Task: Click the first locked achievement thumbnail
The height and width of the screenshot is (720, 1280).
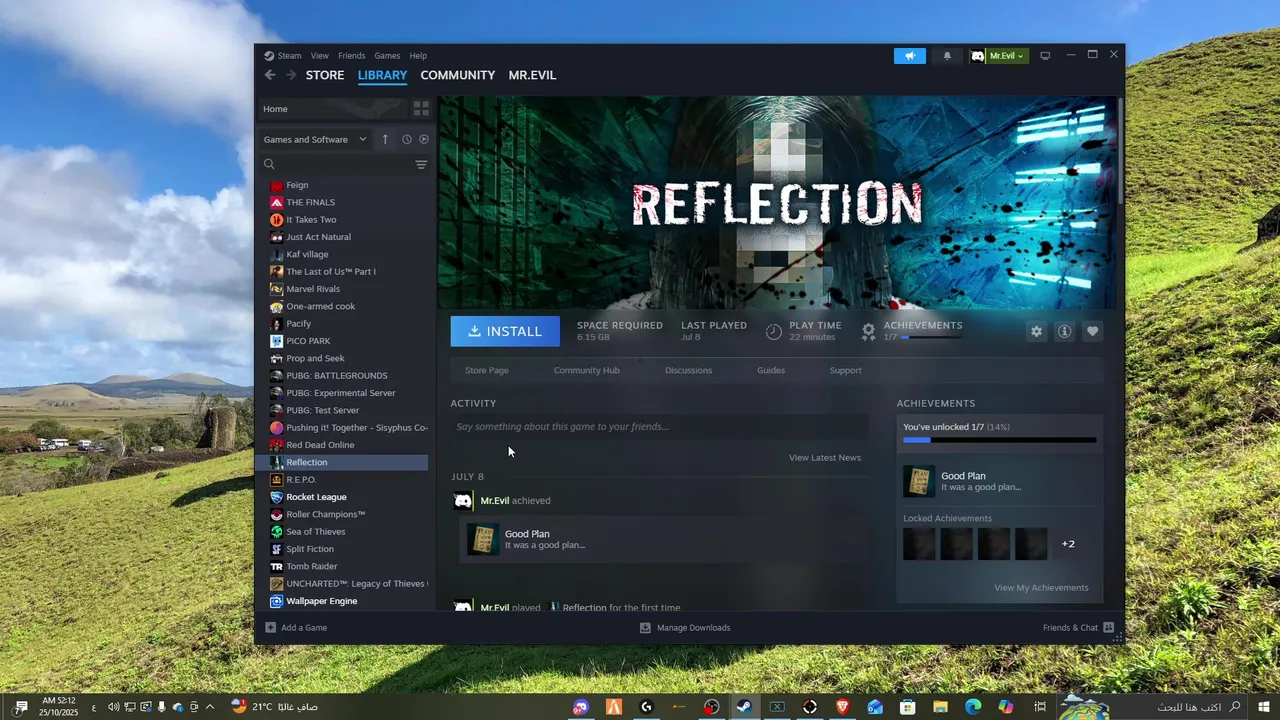Action: 919,544
